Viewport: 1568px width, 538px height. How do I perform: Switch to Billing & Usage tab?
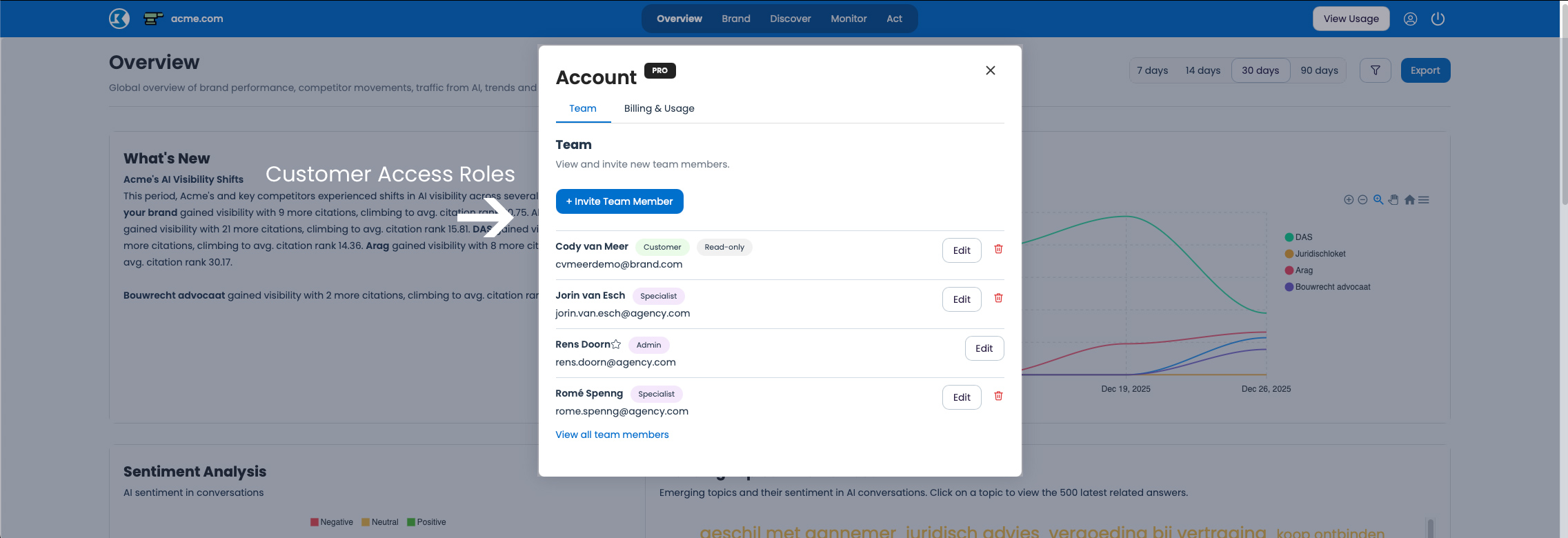(x=659, y=108)
